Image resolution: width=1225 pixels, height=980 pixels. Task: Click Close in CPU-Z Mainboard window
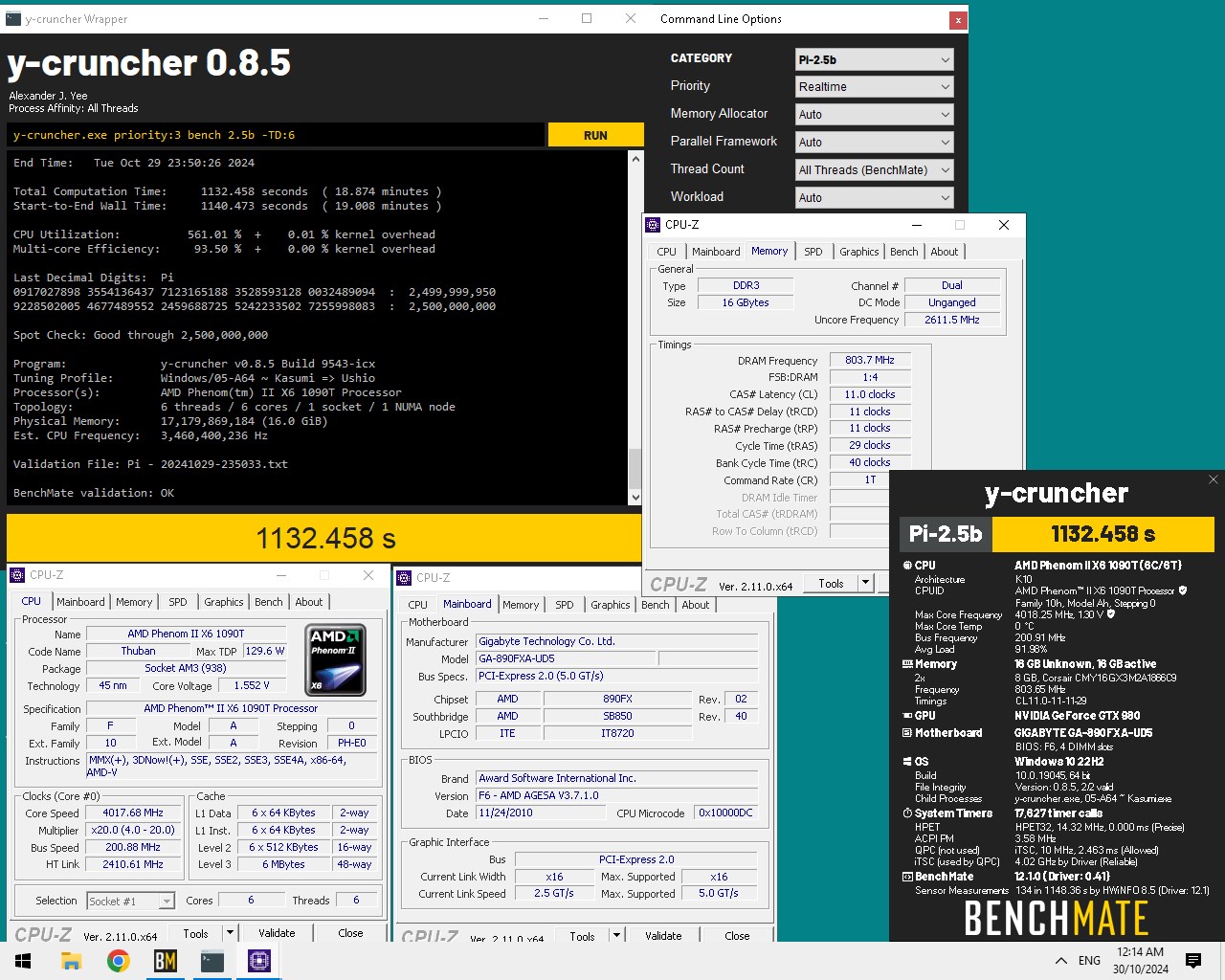[737, 936]
